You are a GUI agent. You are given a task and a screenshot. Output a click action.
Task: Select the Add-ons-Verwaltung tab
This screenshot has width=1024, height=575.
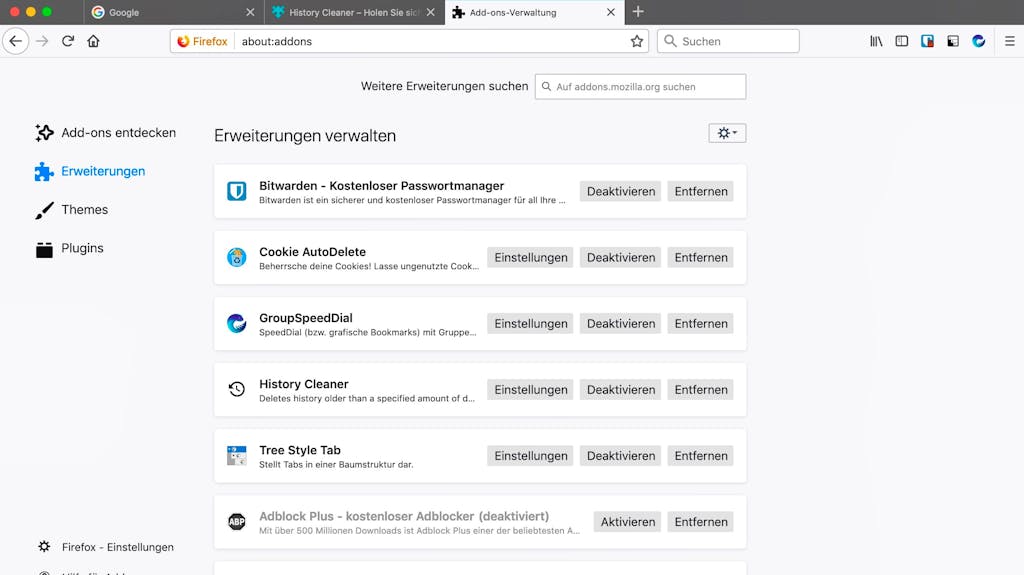coord(534,12)
